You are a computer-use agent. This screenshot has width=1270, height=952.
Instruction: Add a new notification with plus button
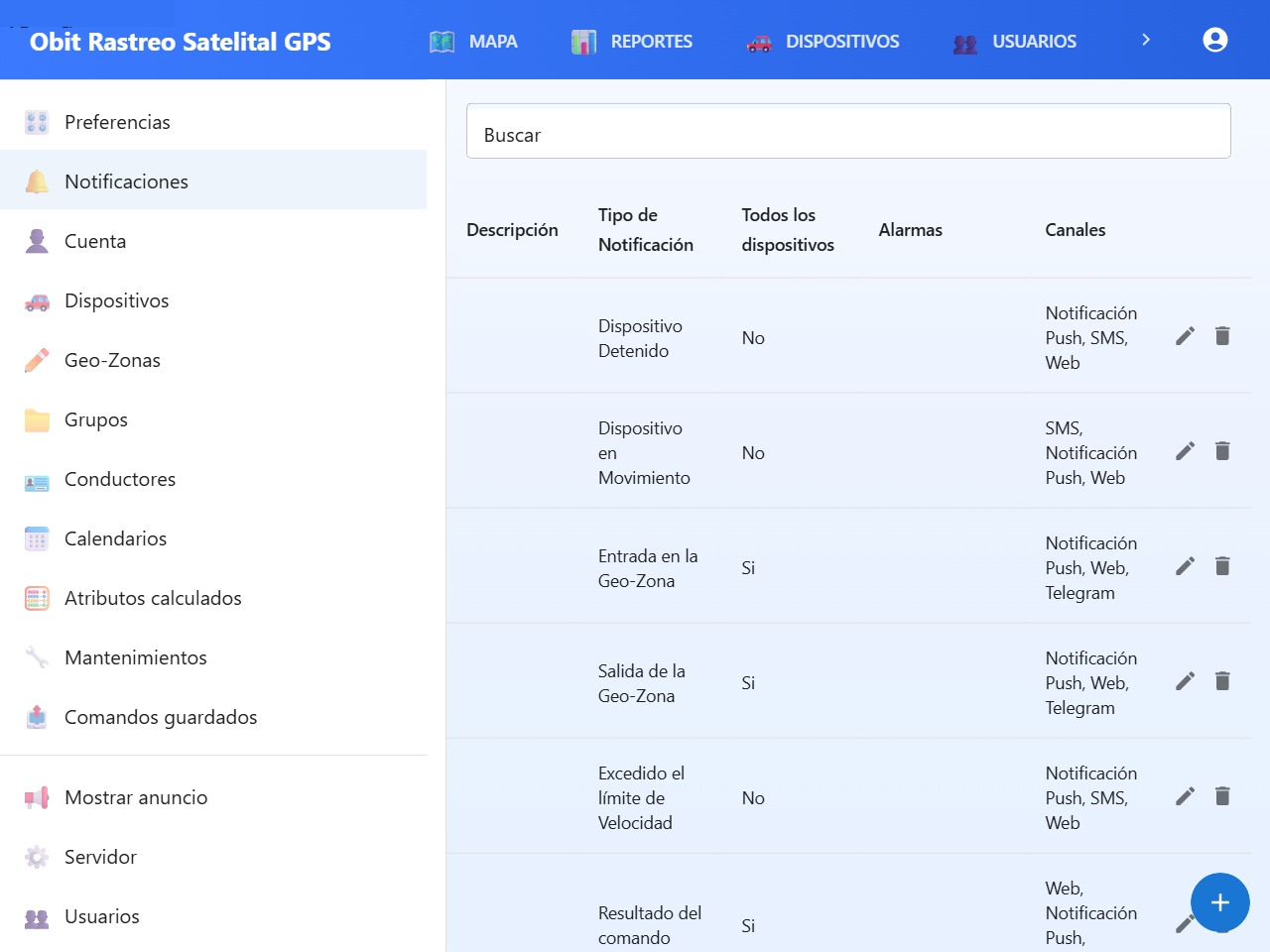pyautogui.click(x=1220, y=902)
